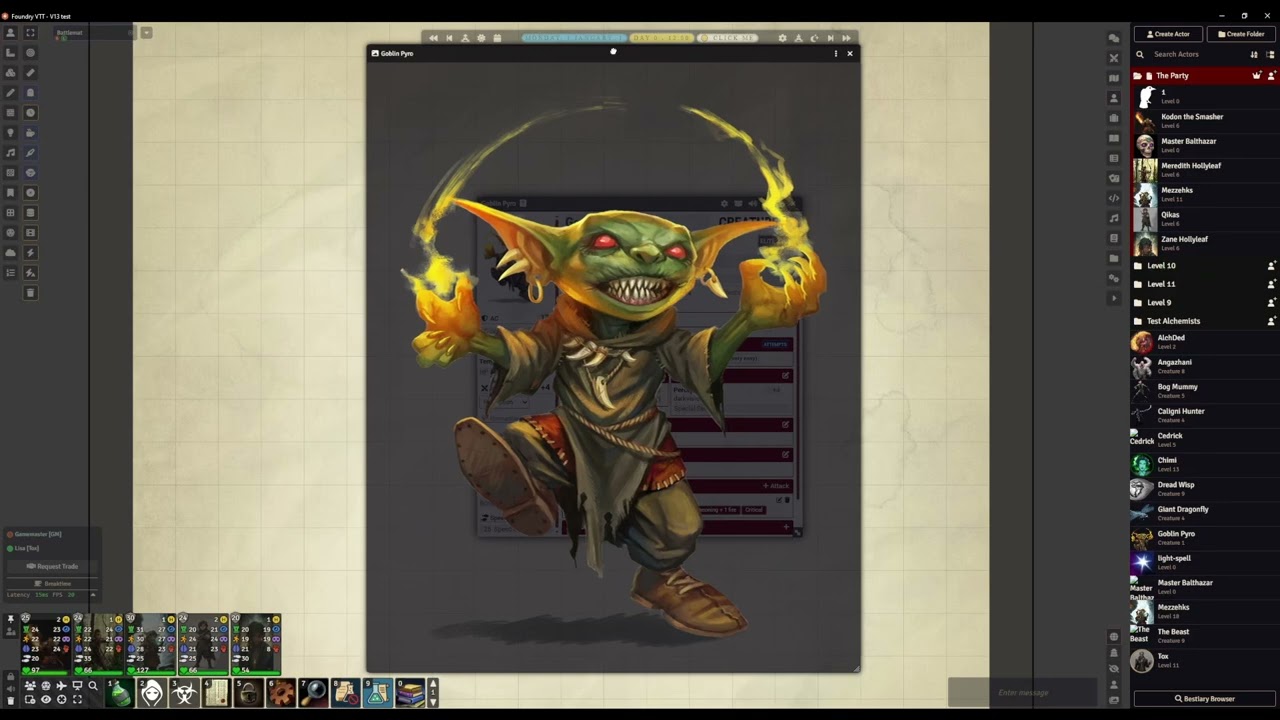This screenshot has width=1280, height=720.
Task: Activate hotbar macro 2 hooded figure
Action: (x=152, y=693)
